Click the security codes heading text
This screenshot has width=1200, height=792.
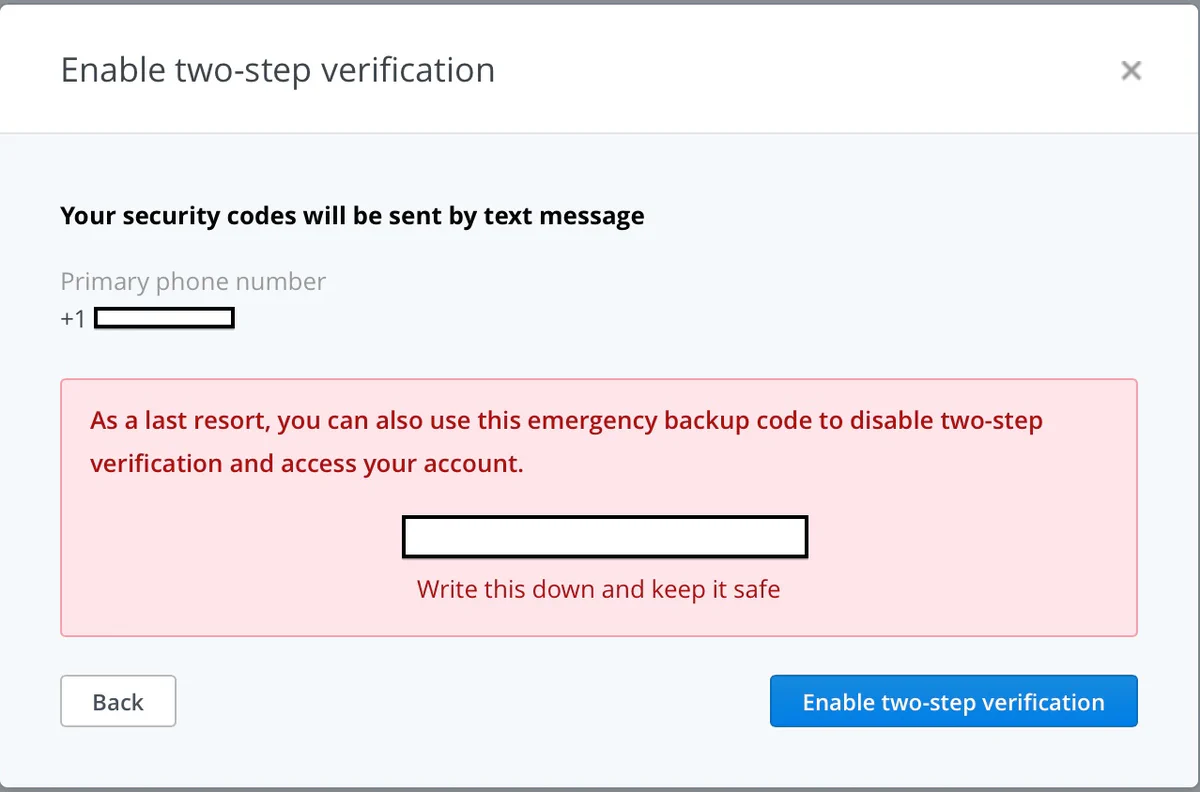pos(352,215)
